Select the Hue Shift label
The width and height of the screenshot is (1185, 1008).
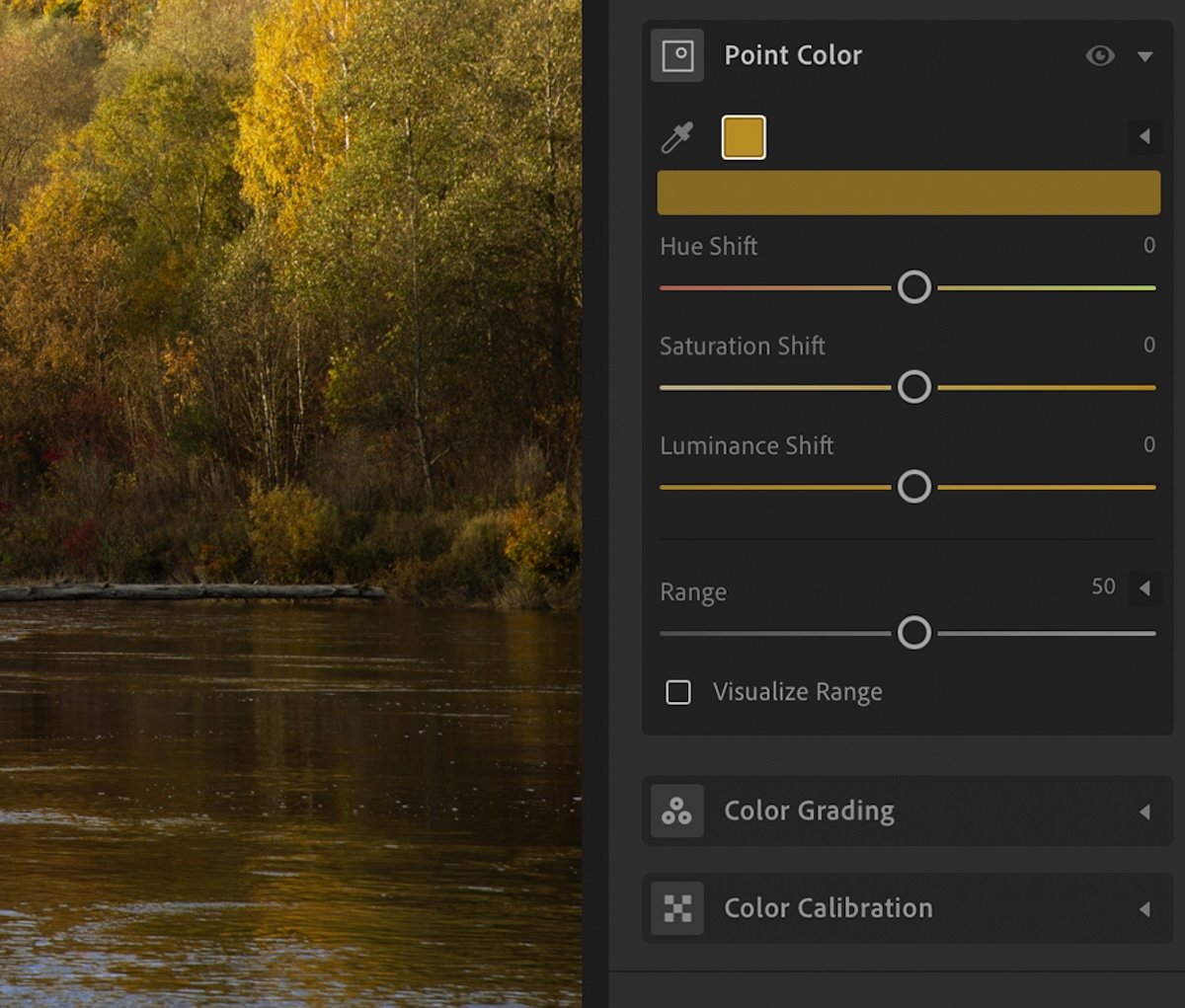[x=708, y=246]
